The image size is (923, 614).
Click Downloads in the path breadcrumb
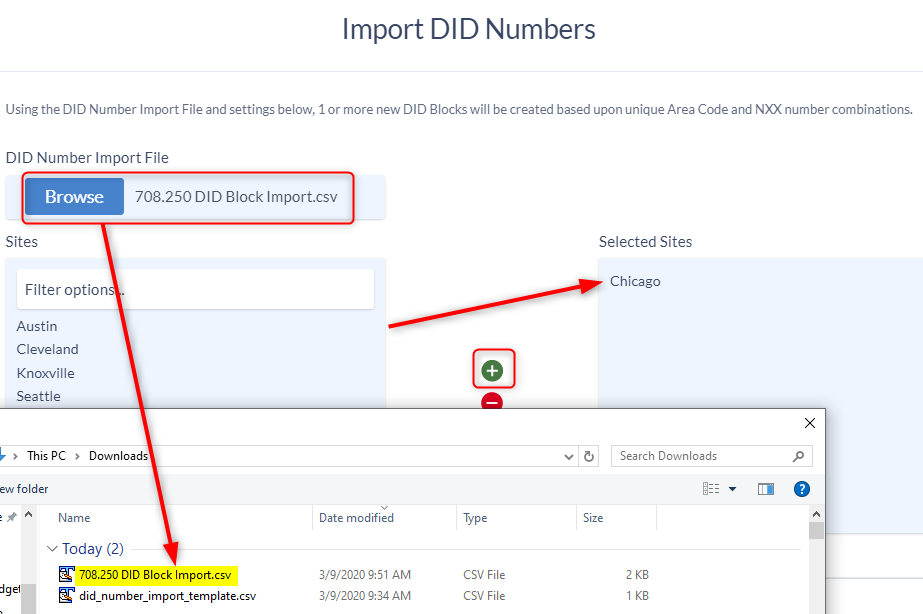coord(118,456)
